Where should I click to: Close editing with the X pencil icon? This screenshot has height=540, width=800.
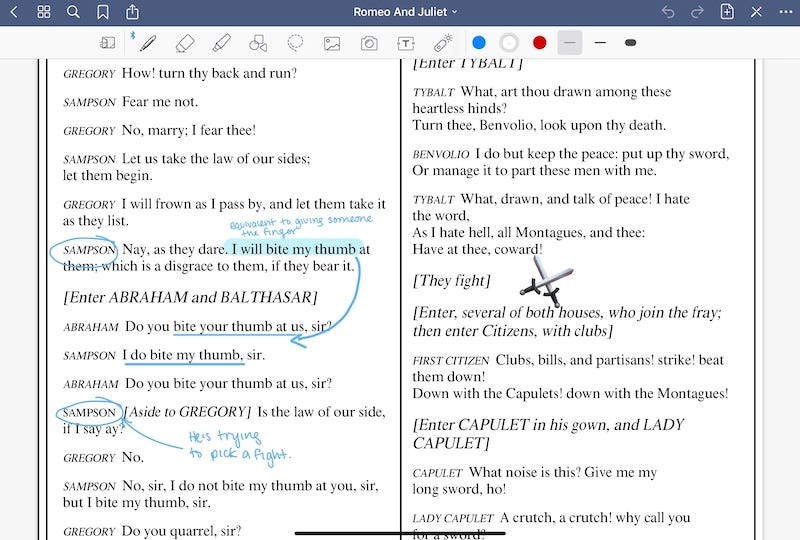(756, 12)
